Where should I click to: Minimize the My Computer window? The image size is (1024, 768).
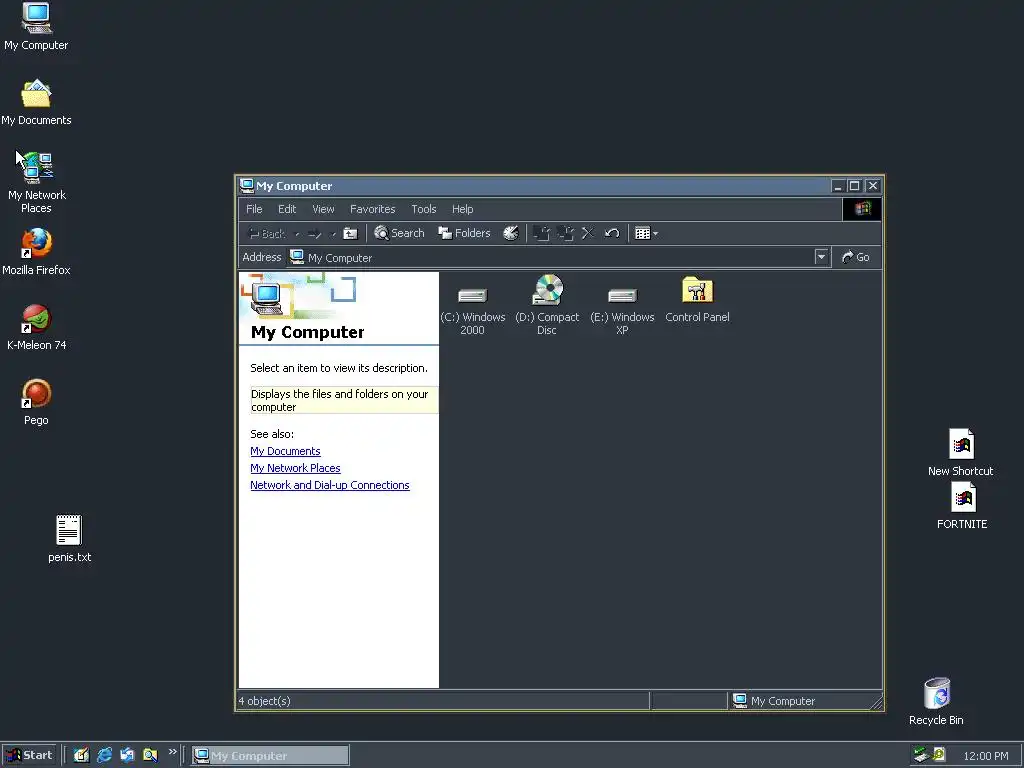[838, 186]
